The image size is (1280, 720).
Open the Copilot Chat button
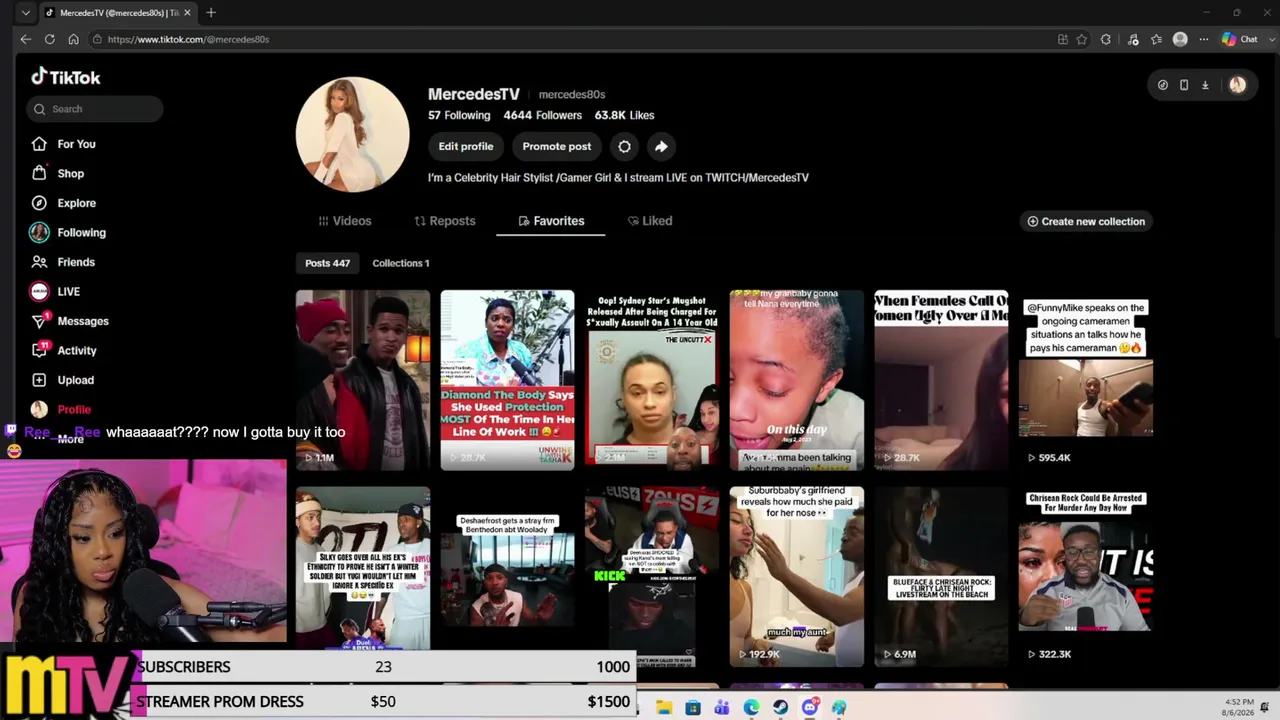(1240, 39)
